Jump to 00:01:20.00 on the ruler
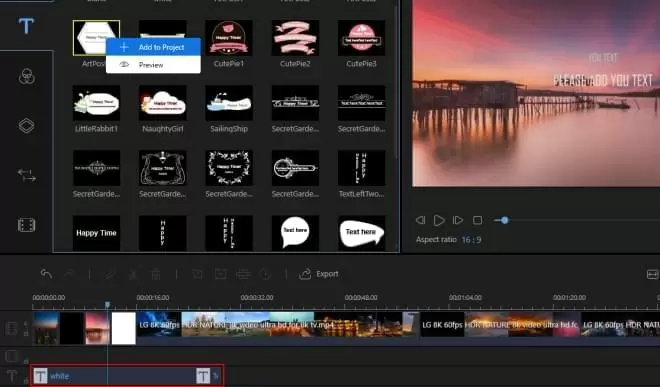Image resolution: width=660 pixels, height=387 pixels. (569, 297)
